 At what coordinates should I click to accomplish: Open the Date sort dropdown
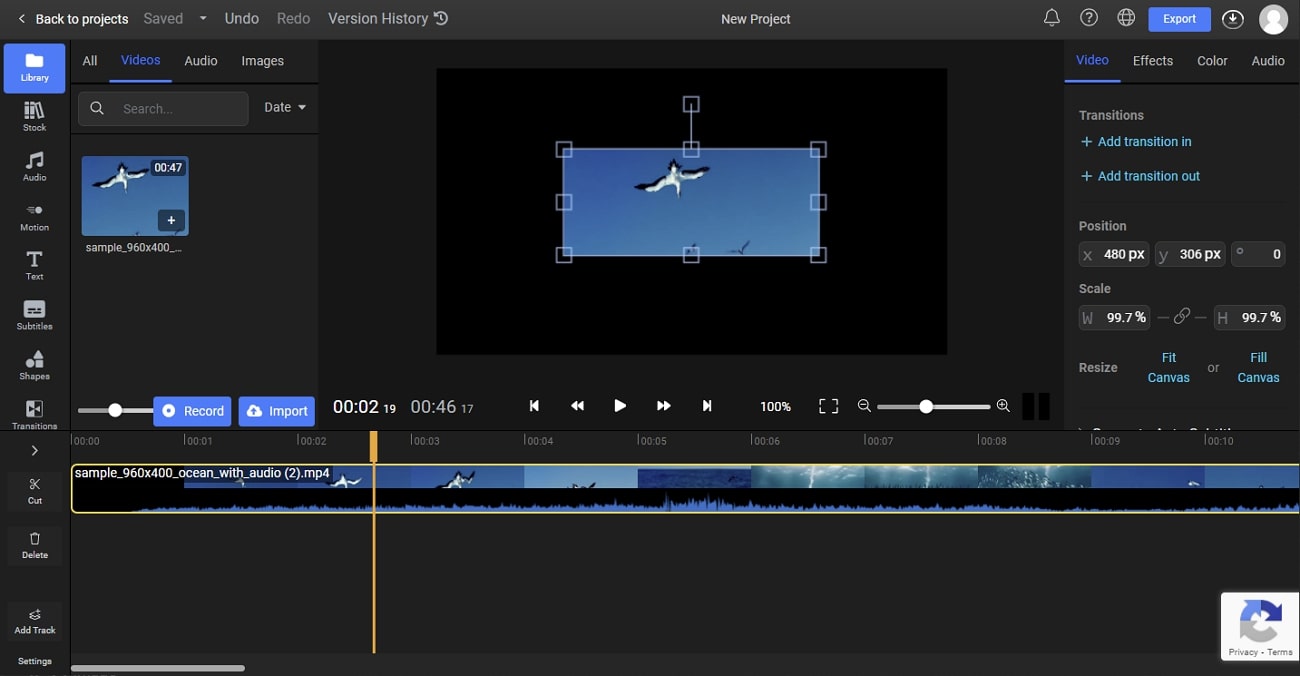point(285,107)
